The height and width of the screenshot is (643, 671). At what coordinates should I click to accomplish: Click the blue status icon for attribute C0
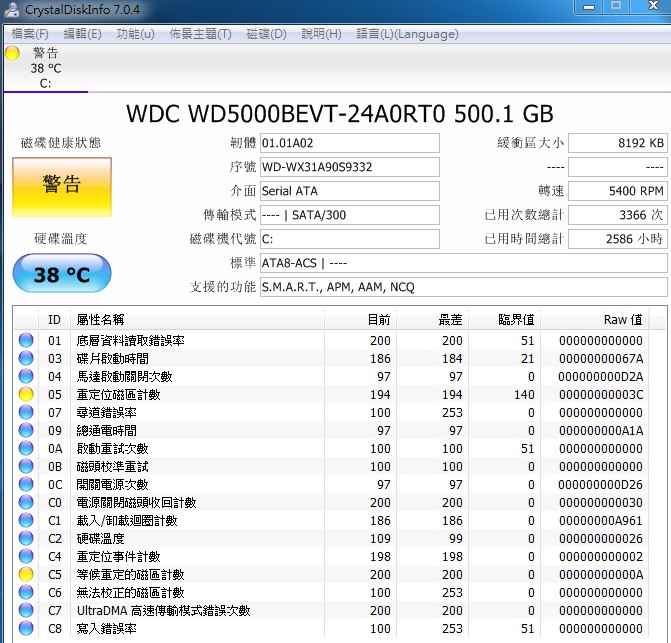(x=26, y=502)
